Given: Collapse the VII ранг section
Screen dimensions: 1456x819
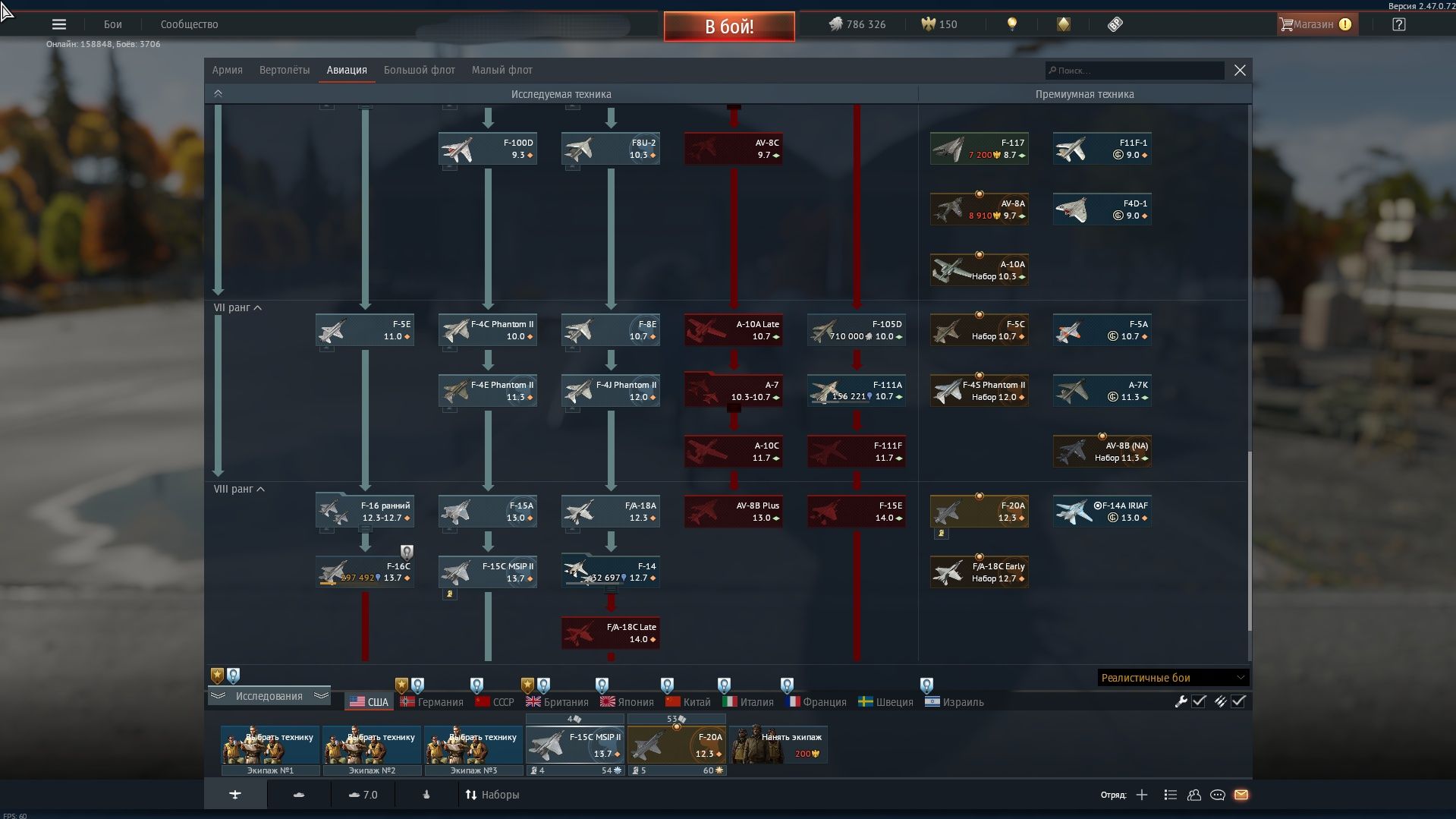Looking at the screenshot, I should click(238, 307).
